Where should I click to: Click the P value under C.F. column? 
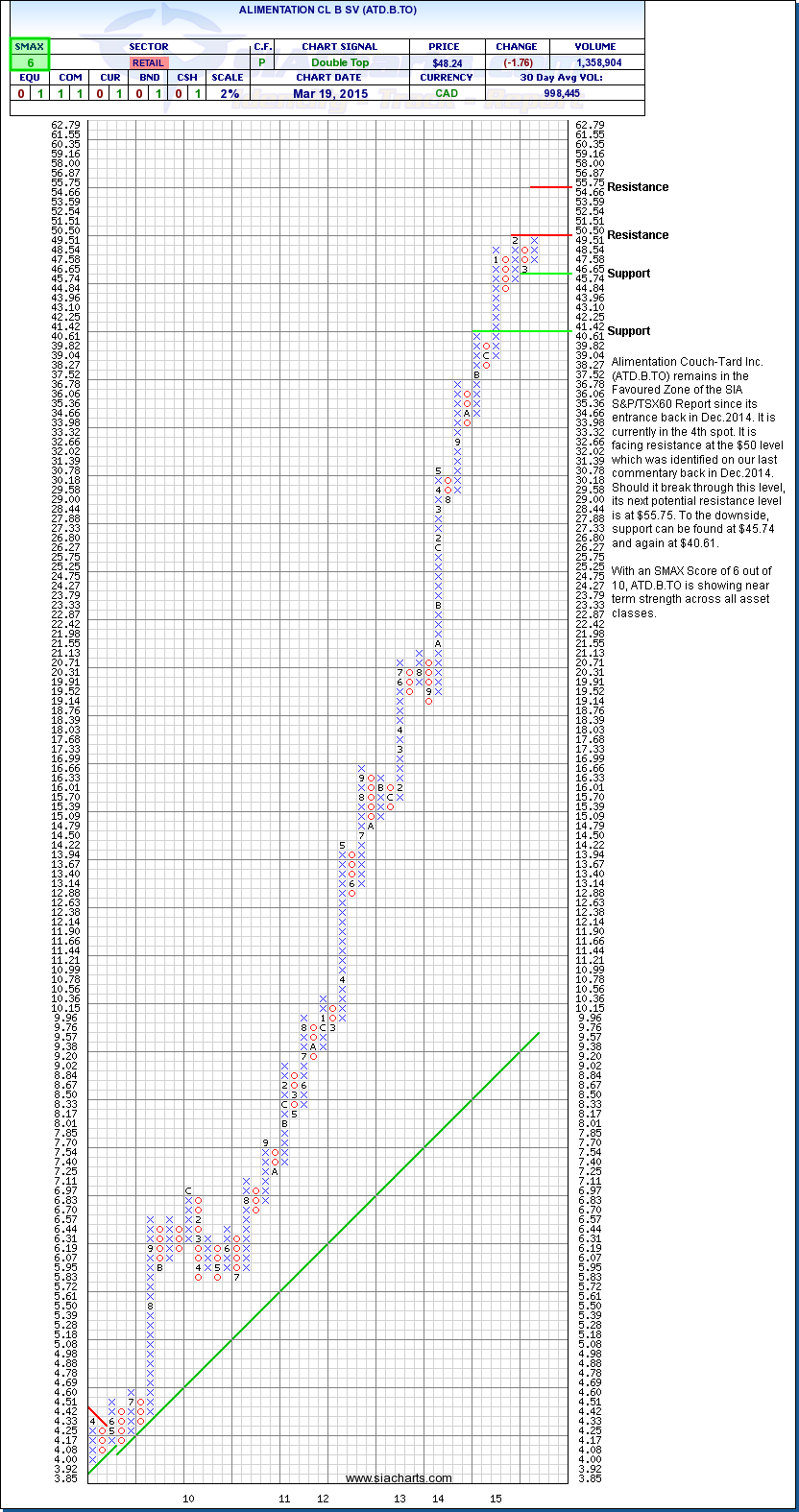[261, 62]
